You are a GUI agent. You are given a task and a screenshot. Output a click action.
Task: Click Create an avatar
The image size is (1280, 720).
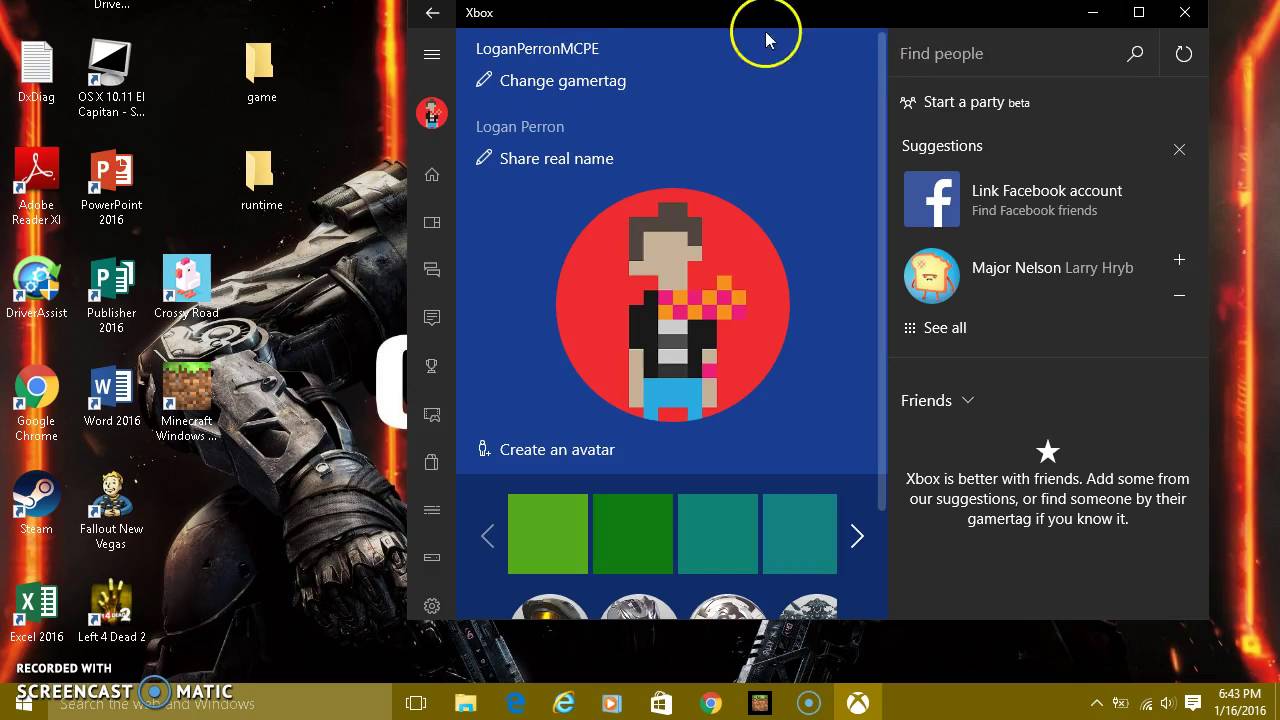point(545,450)
